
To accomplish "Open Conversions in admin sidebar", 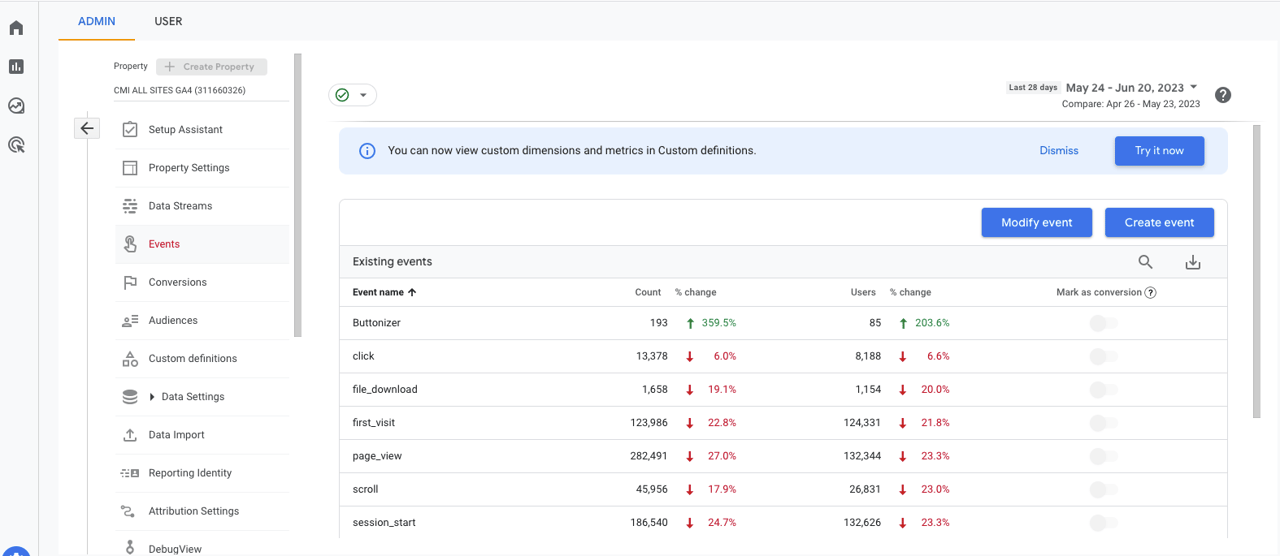I will pyautogui.click(x=177, y=283).
